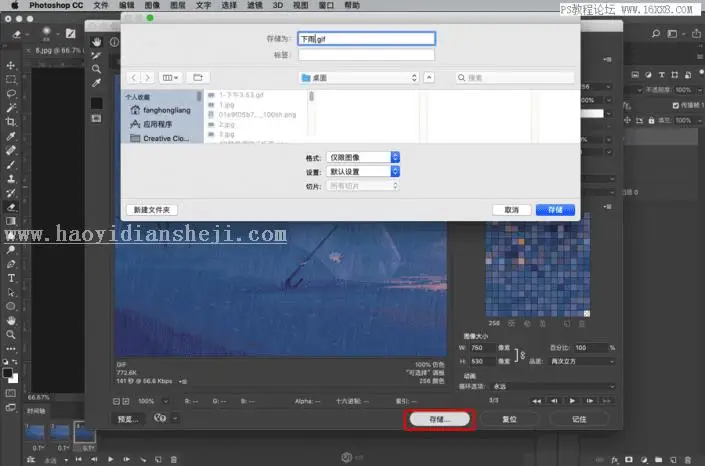This screenshot has height=466, width=705.
Task: Duplicate selected frame in timeline panel
Action: pyautogui.click(x=158, y=459)
